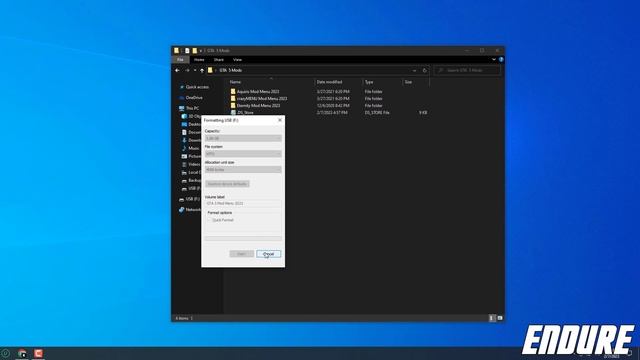640x360 pixels.
Task: Expand the address bar history dropdown
Action: 414,70
